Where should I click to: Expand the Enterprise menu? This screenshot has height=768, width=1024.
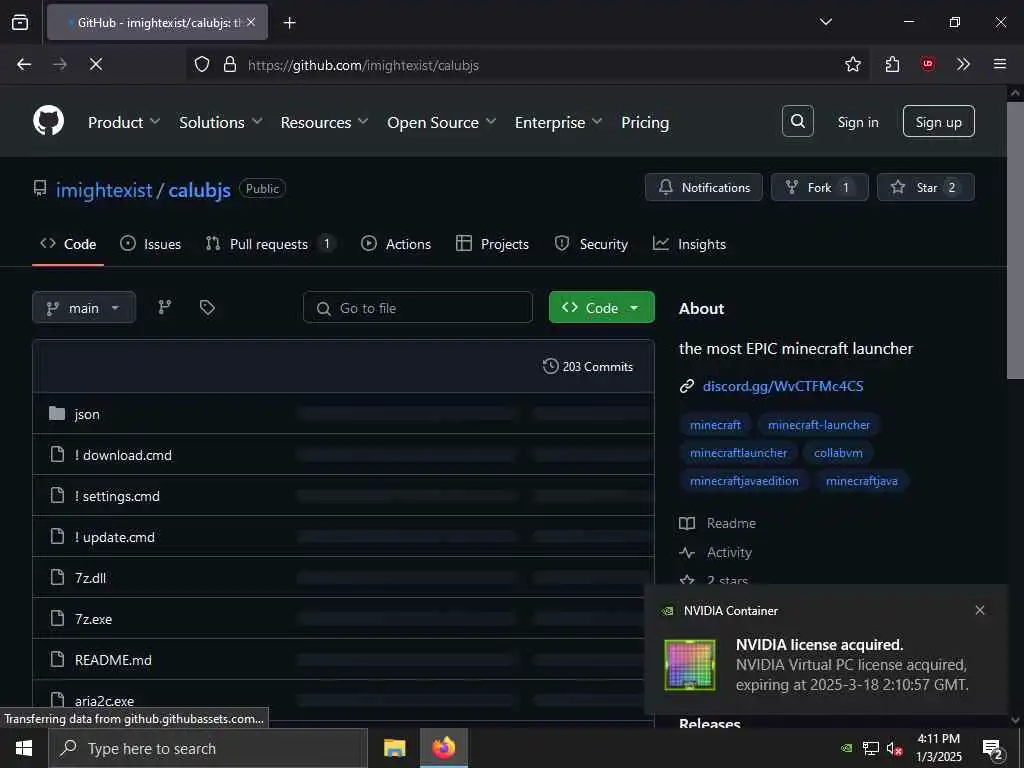(x=558, y=122)
